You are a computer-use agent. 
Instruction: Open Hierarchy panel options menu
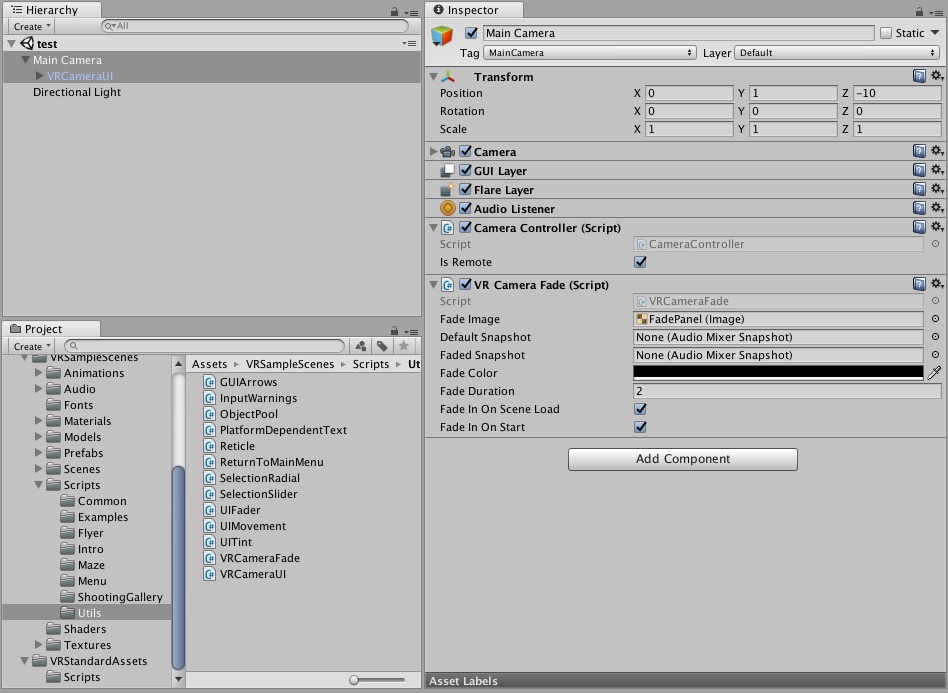412,12
